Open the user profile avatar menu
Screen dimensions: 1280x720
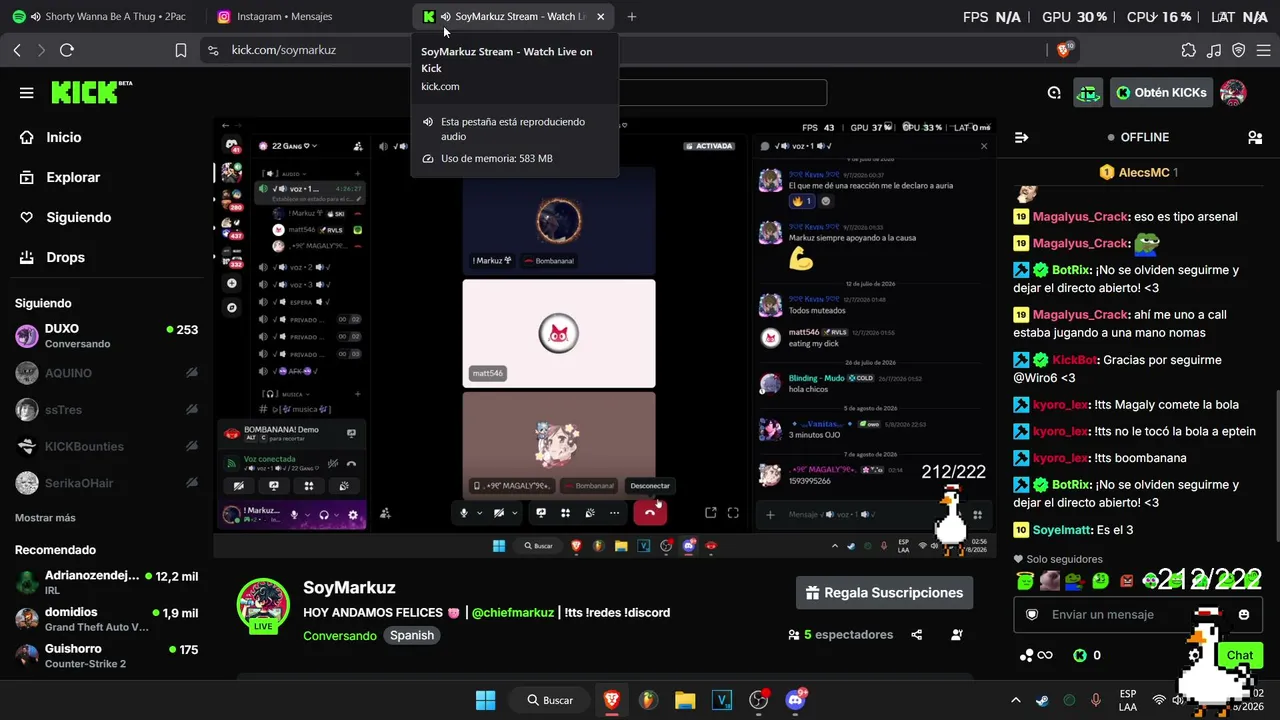click(1233, 93)
